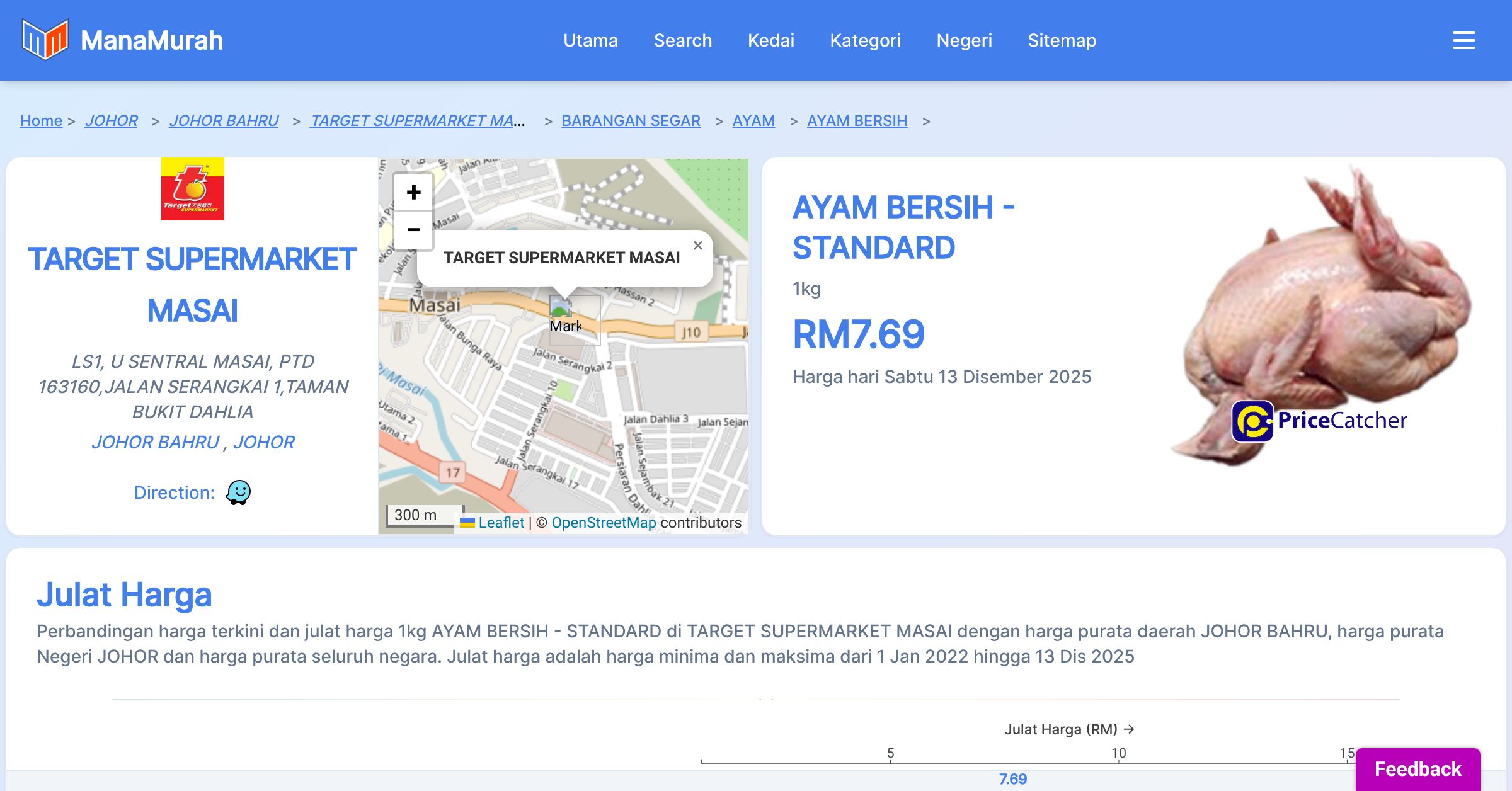Open the Sitemap link in the header
Image resolution: width=1512 pixels, height=791 pixels.
tap(1062, 40)
